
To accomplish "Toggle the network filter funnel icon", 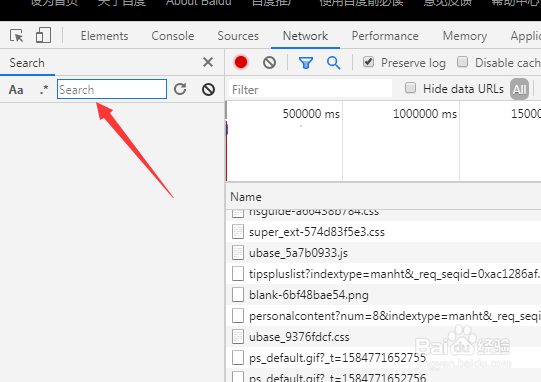I will coord(306,63).
